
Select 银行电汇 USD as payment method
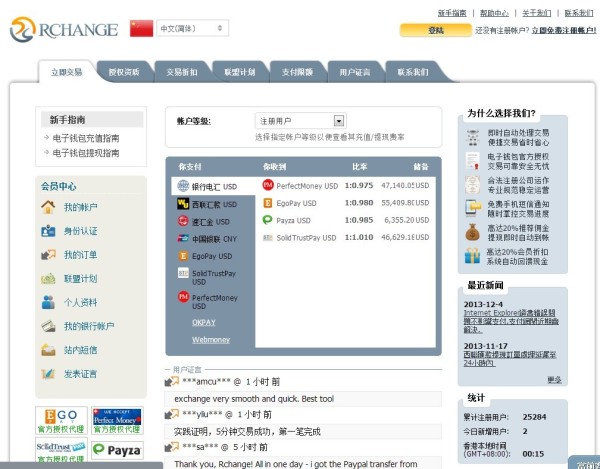pos(213,186)
